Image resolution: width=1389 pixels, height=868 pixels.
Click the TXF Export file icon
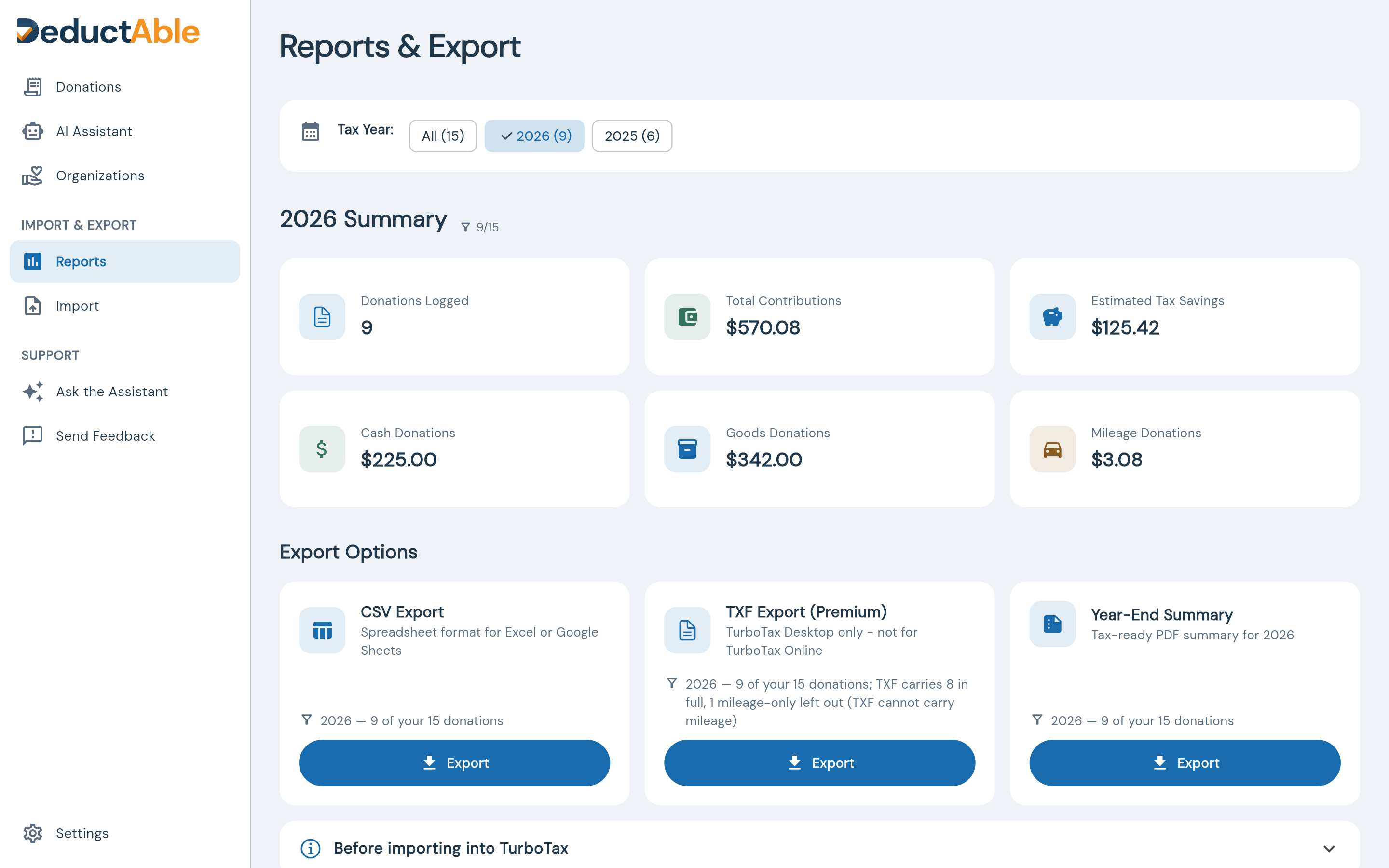click(687, 630)
